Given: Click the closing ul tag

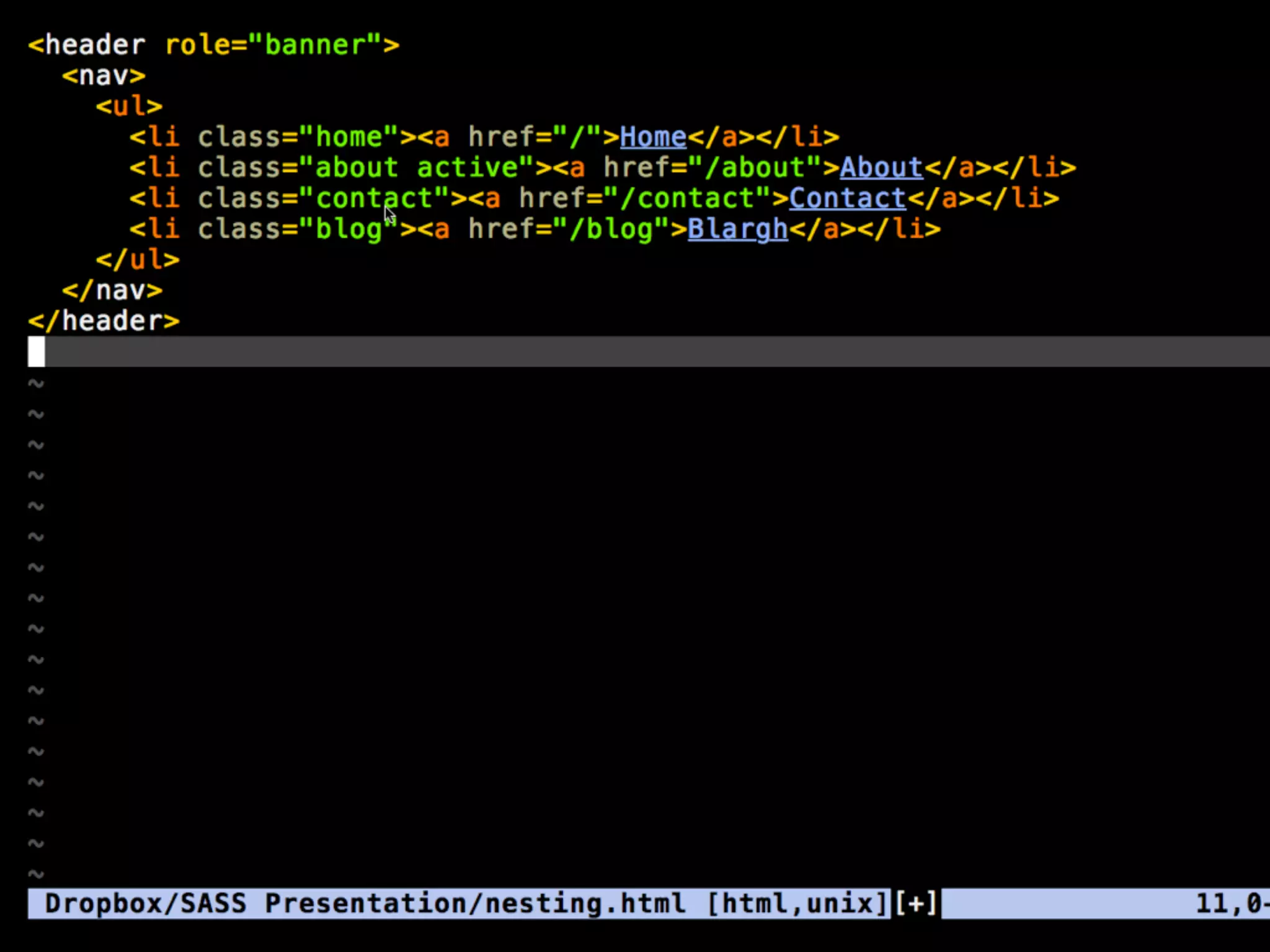Looking at the screenshot, I should 138,260.
